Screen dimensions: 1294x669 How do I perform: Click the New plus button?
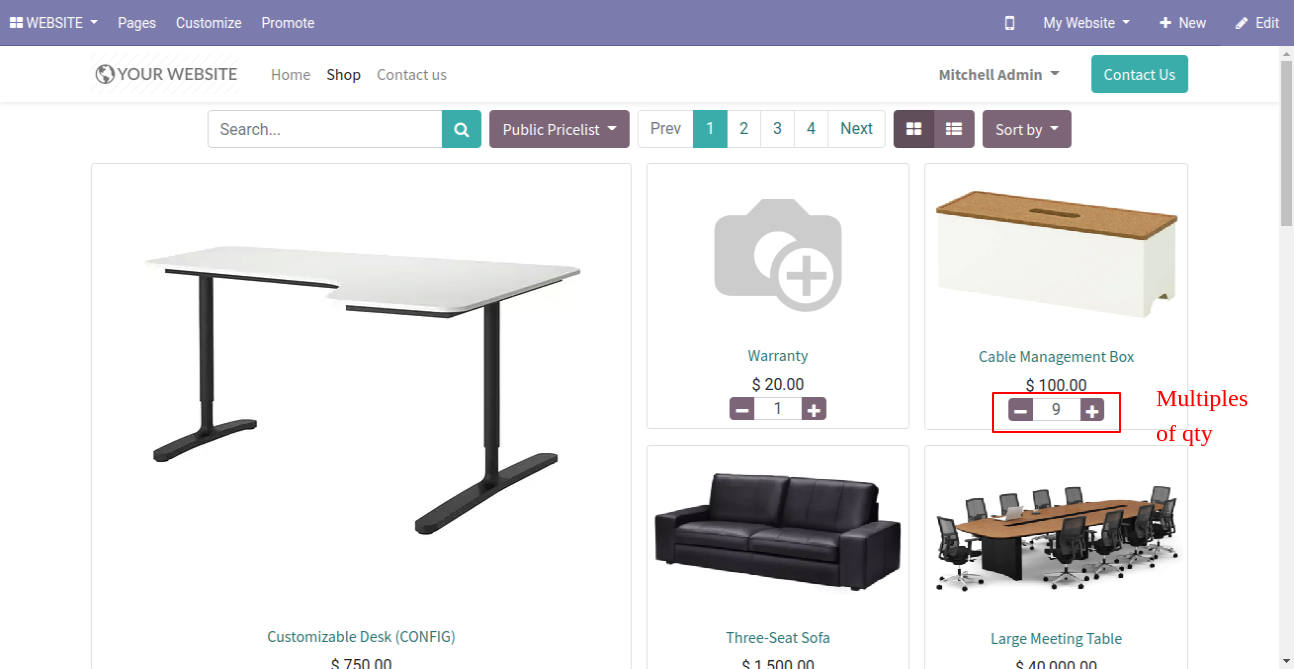coord(1182,23)
